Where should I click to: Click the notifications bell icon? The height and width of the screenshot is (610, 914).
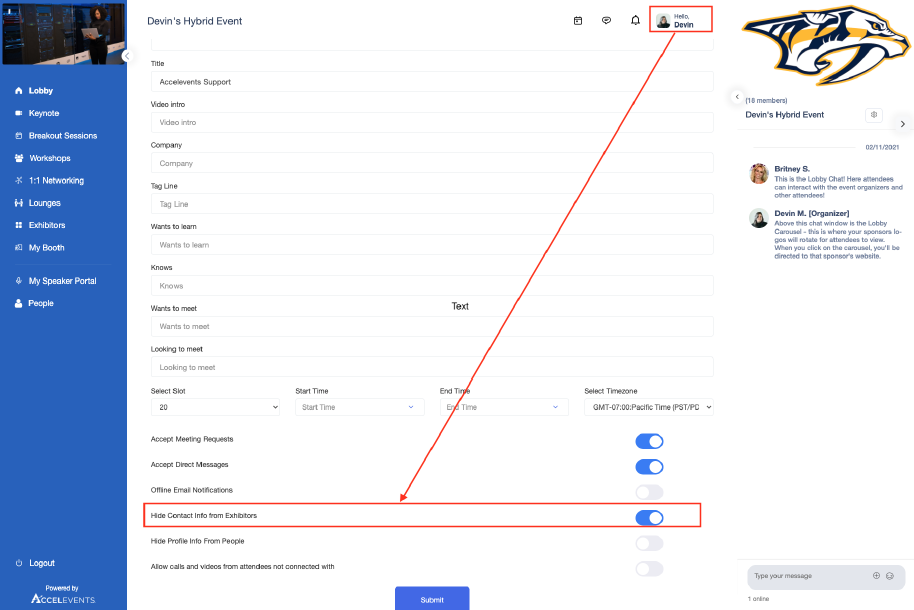(635, 20)
